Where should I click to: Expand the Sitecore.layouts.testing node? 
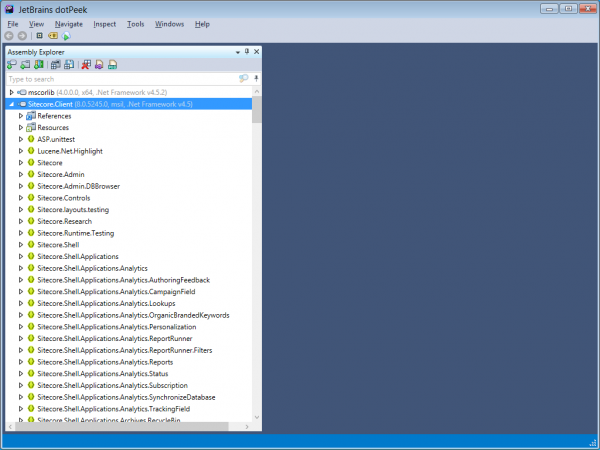(x=21, y=209)
